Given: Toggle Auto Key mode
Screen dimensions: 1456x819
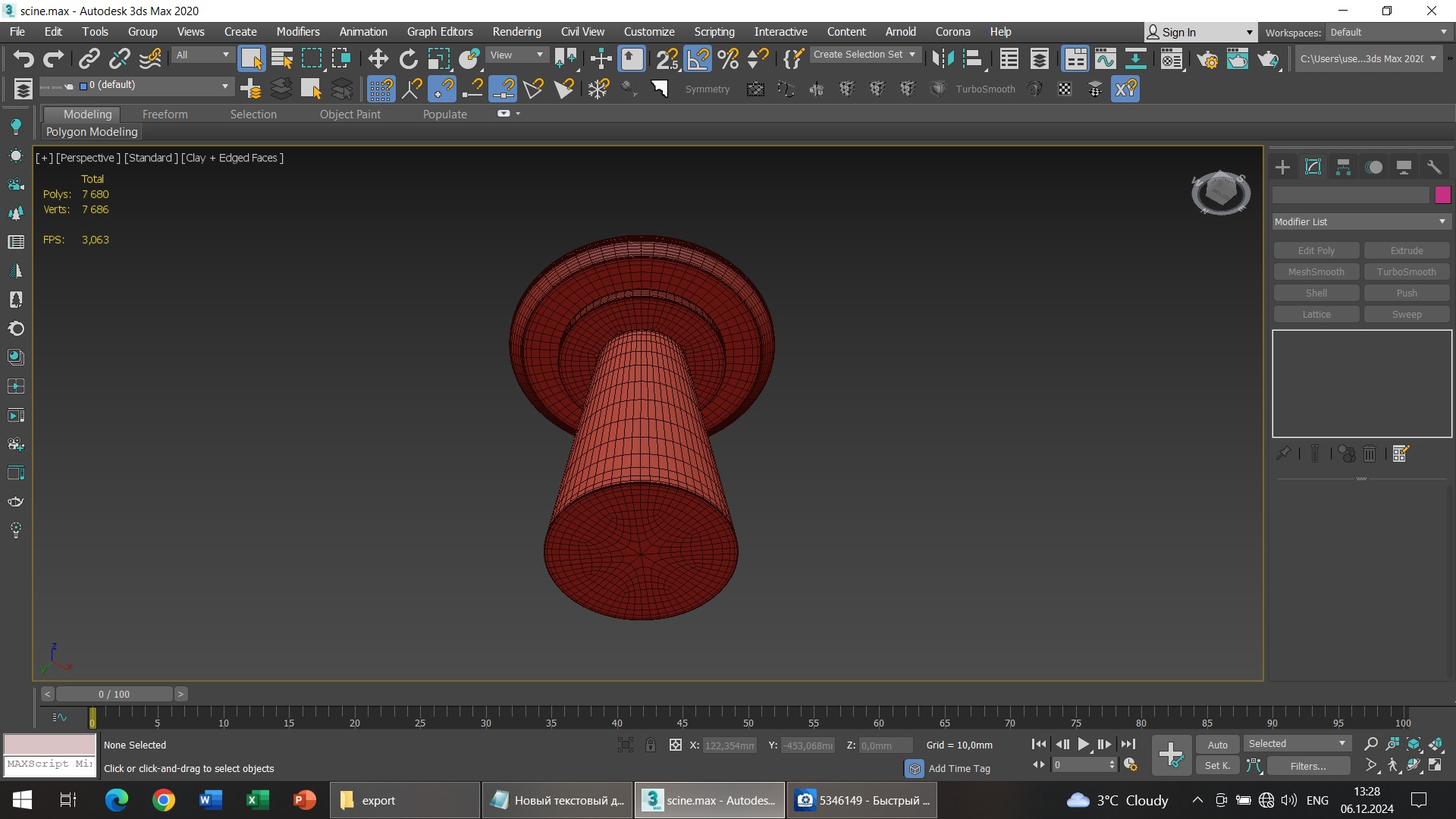Looking at the screenshot, I should coord(1217,745).
